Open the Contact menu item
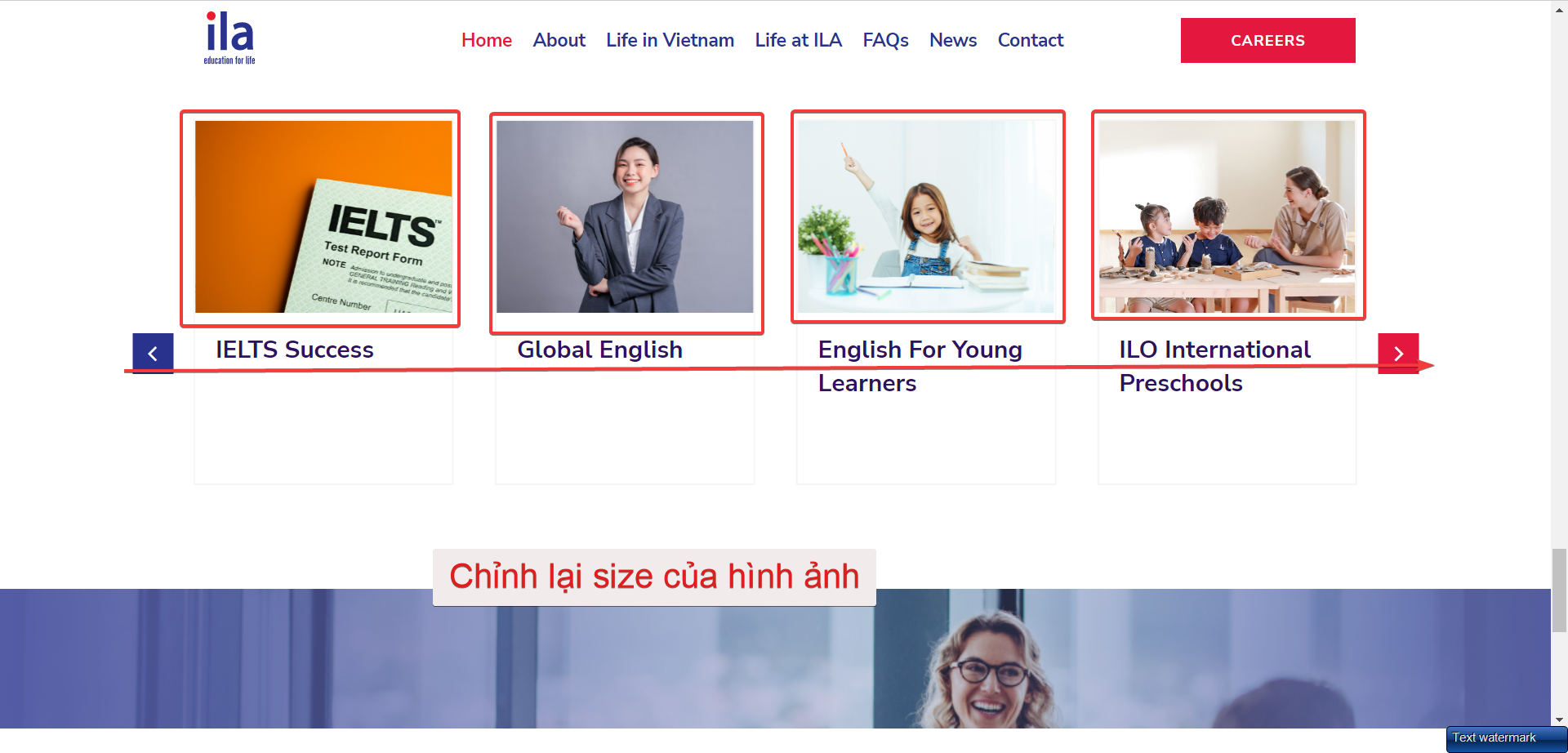This screenshot has height=753, width=1568. pos(1031,40)
